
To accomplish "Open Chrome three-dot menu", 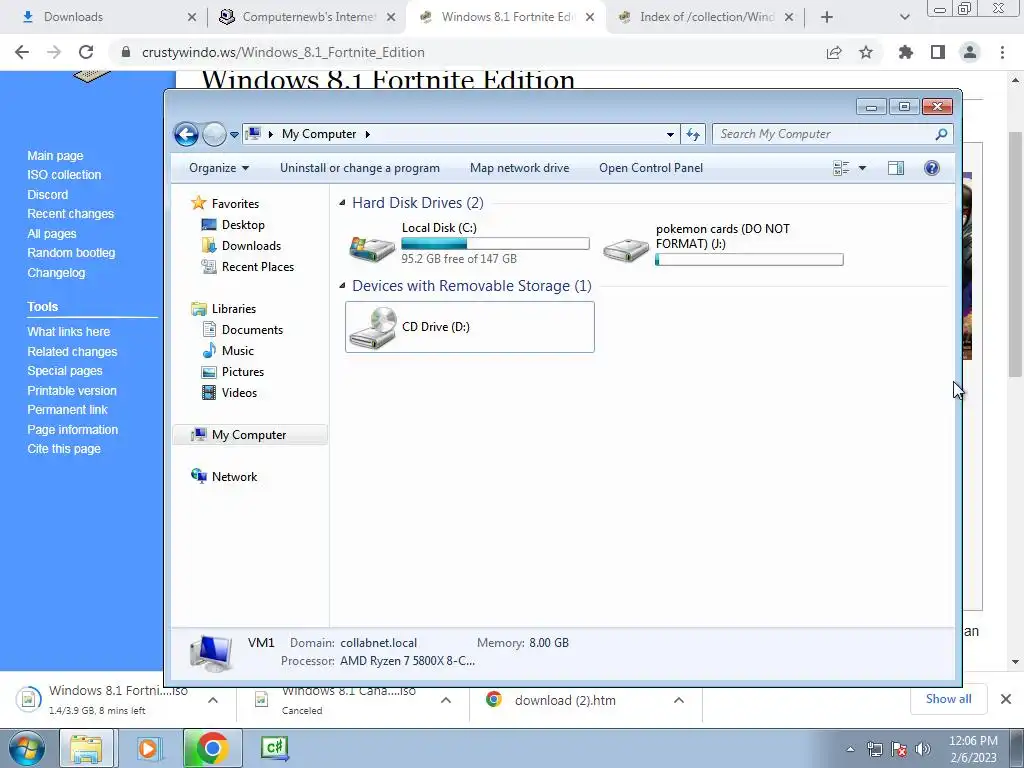I will pyautogui.click(x=1002, y=52).
